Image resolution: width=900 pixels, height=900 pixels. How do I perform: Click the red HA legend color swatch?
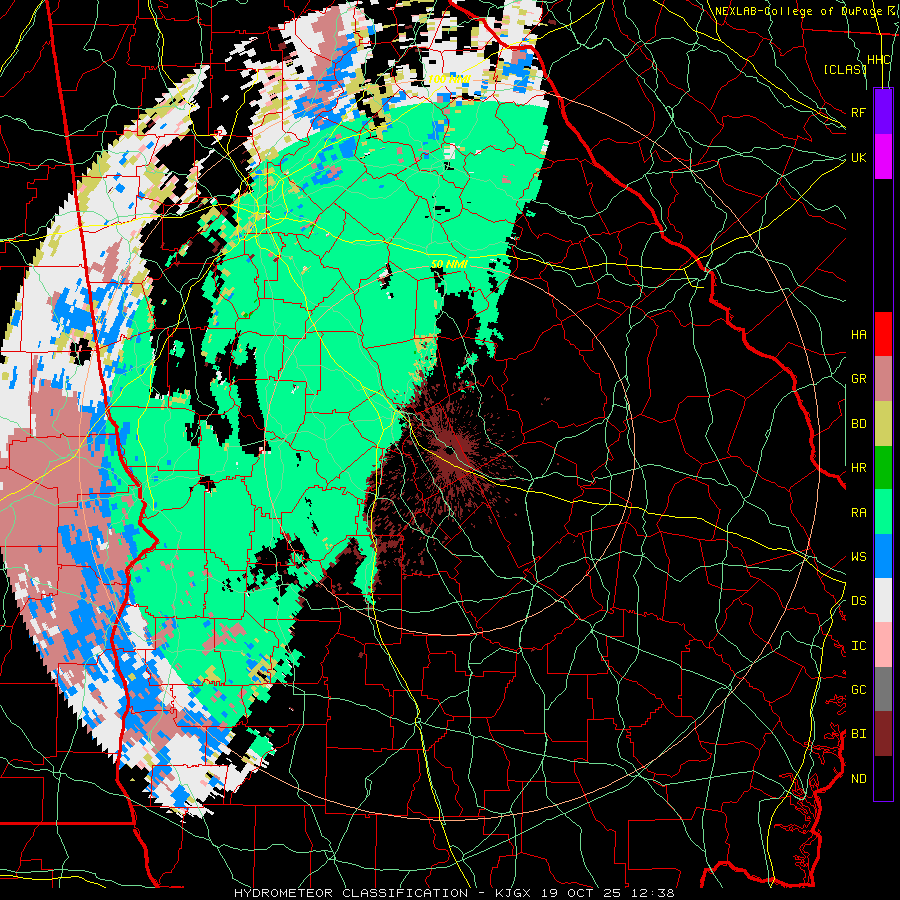pos(883,334)
